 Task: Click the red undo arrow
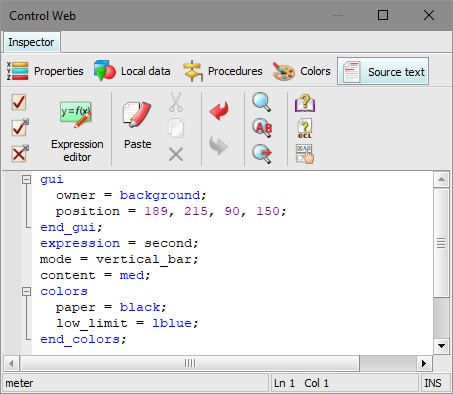219,111
